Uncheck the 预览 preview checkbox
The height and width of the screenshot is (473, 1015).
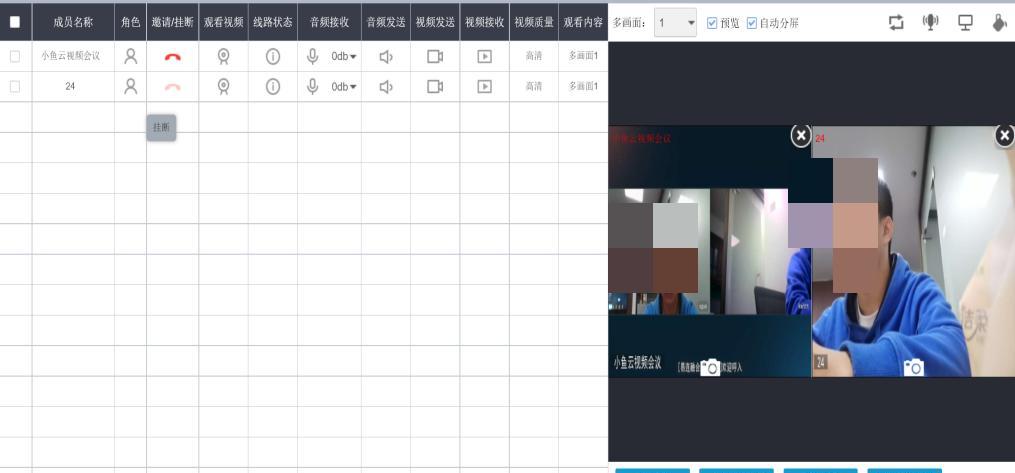pyautogui.click(x=712, y=23)
